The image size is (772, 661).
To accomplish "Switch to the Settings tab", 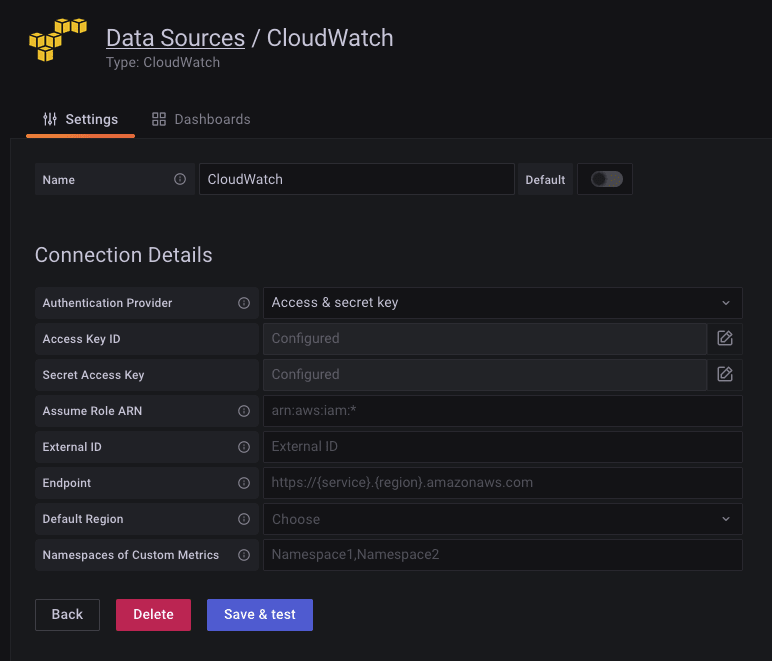I will coord(80,119).
